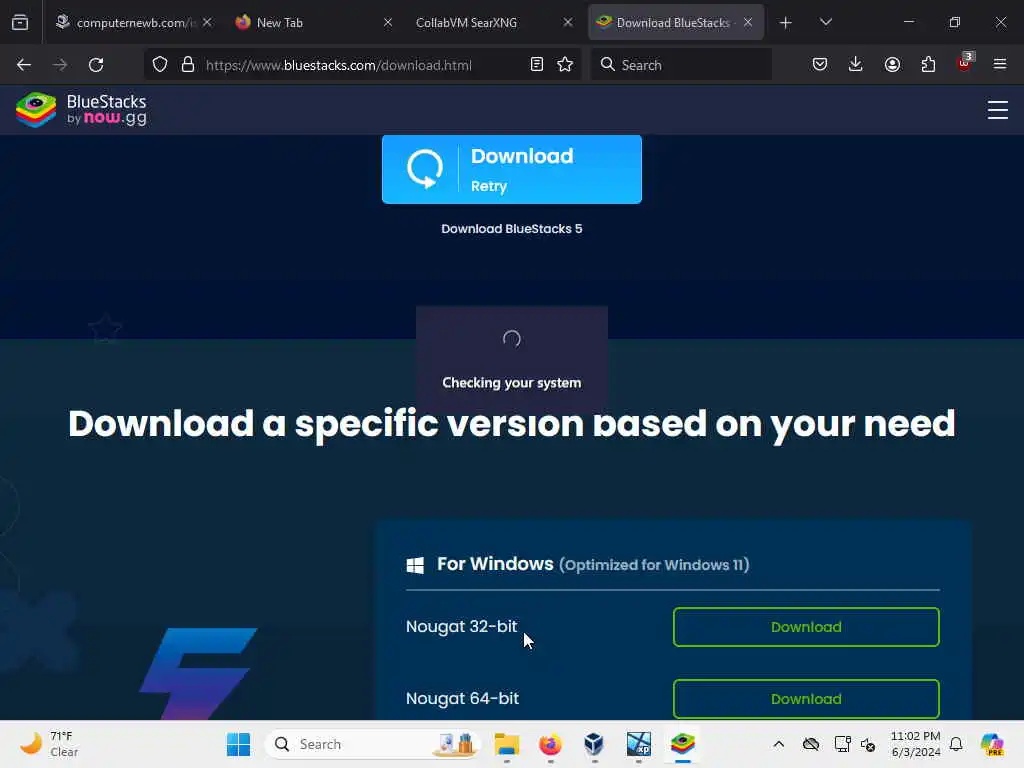Close the computernewb.com tab
The image size is (1024, 768).
click(207, 22)
